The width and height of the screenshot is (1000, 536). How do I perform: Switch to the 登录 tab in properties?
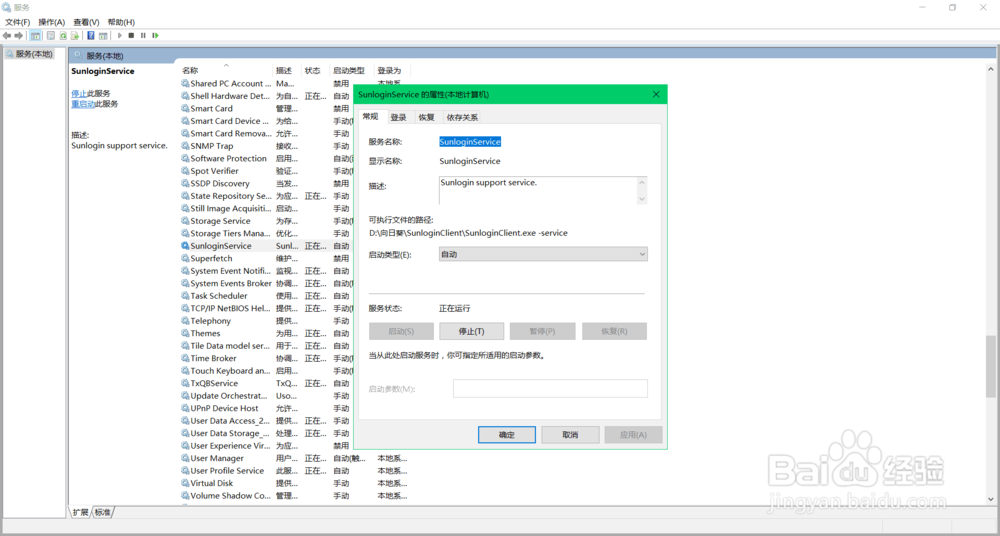399,117
